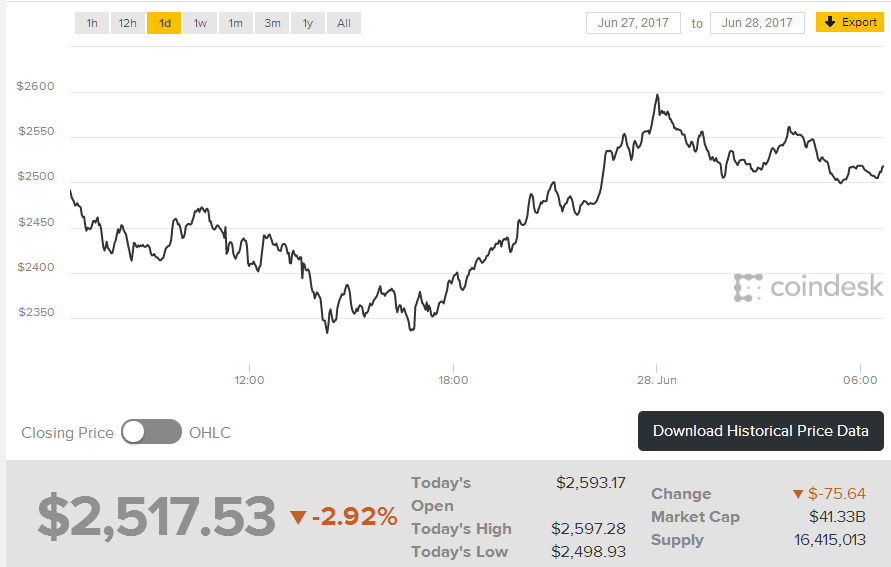This screenshot has height=567, width=891.
Task: Show All price history
Action: click(344, 23)
